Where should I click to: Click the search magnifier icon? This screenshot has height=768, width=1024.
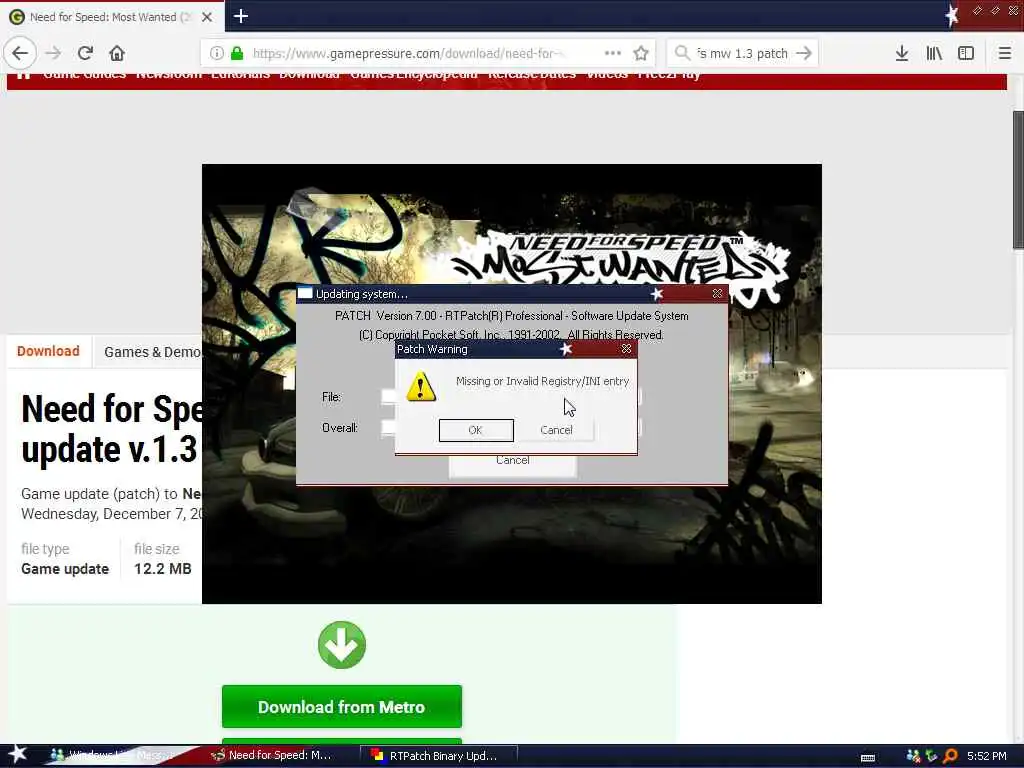click(682, 53)
